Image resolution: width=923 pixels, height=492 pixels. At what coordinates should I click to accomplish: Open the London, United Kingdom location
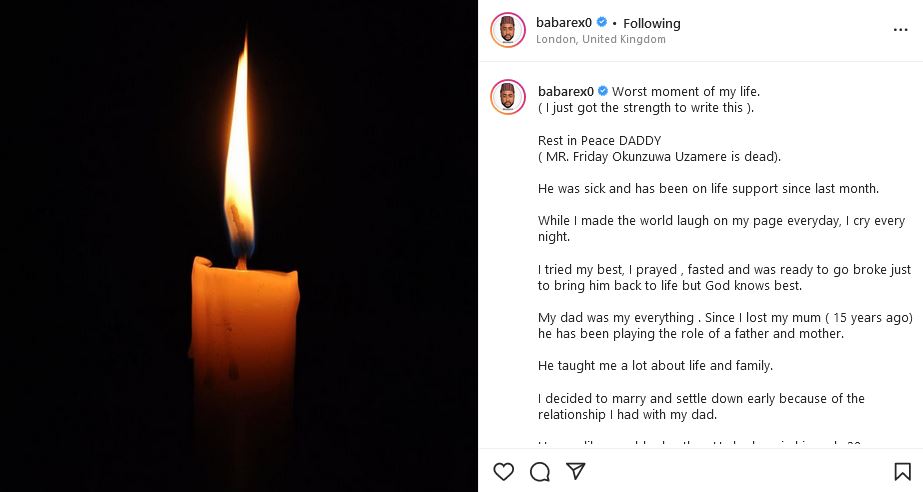click(600, 40)
